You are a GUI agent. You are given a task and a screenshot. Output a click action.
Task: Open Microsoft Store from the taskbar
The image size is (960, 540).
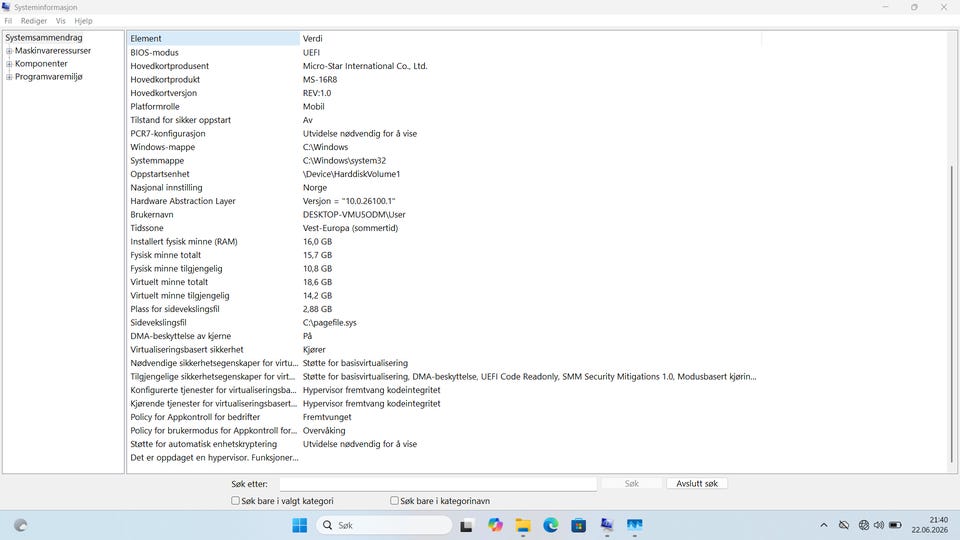tap(579, 525)
